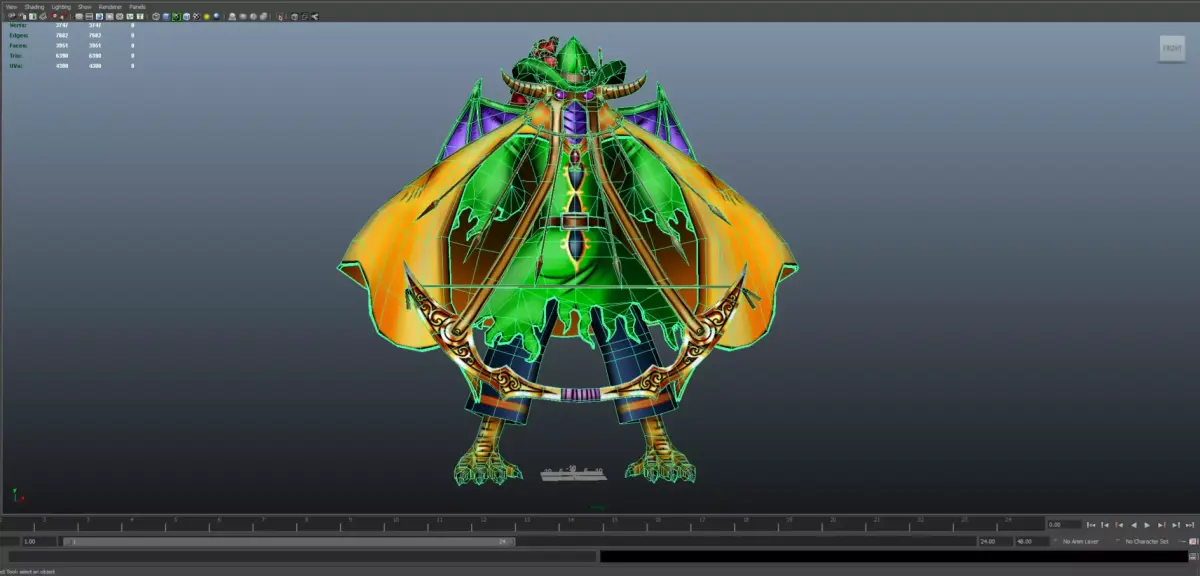Toggle the textured display checker icon
The width and height of the screenshot is (1200, 576).
(x=196, y=16)
